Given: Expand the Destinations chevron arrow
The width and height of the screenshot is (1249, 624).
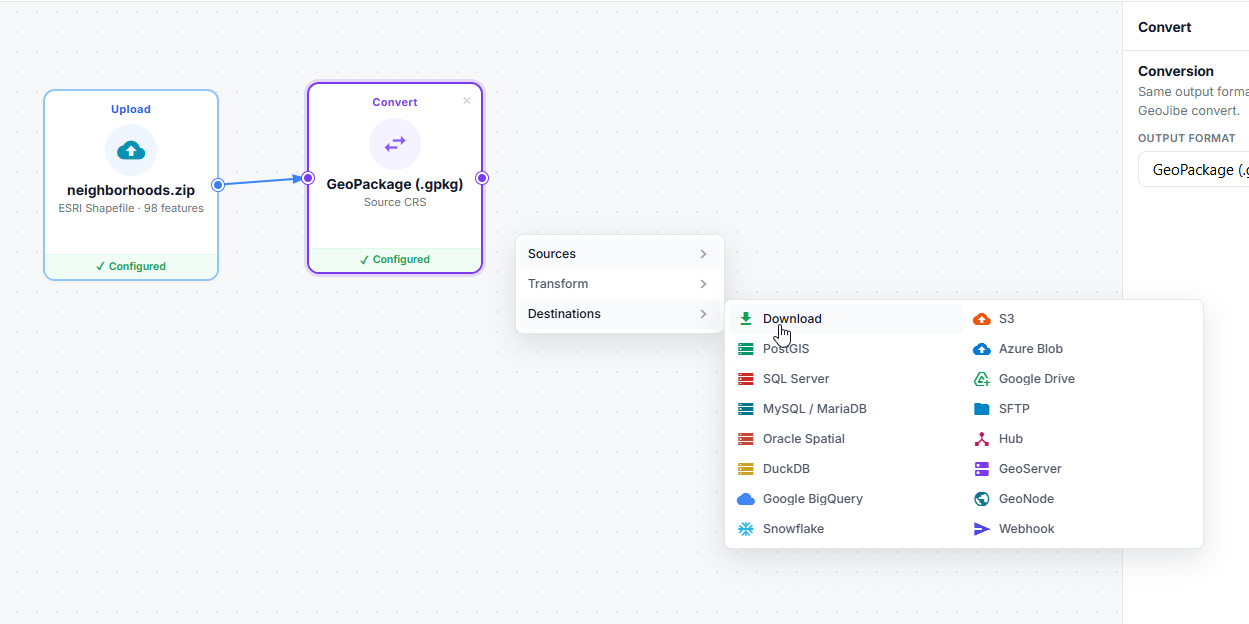Looking at the screenshot, I should (x=704, y=314).
